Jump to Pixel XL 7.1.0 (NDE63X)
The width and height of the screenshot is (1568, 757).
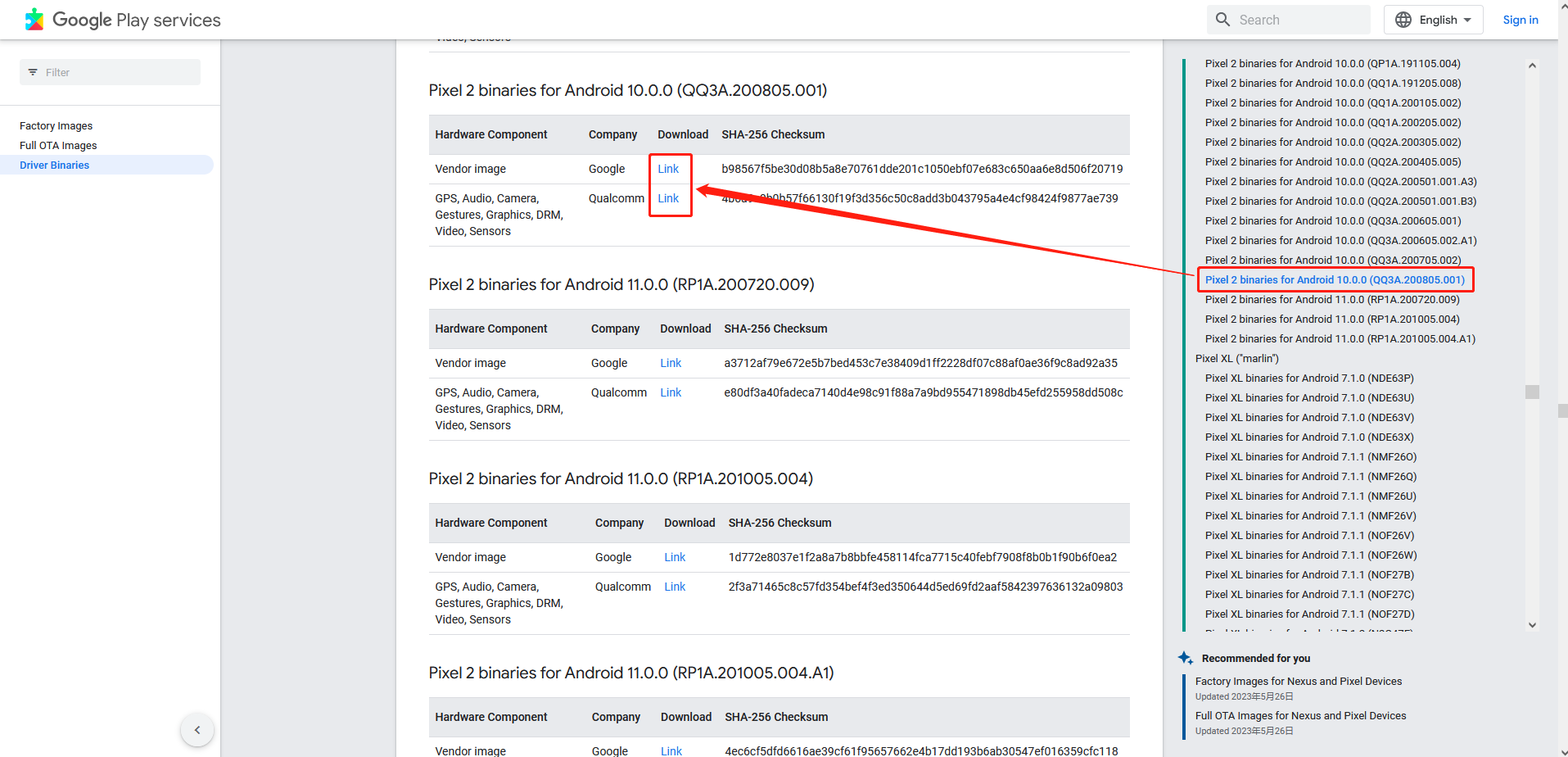point(1309,437)
